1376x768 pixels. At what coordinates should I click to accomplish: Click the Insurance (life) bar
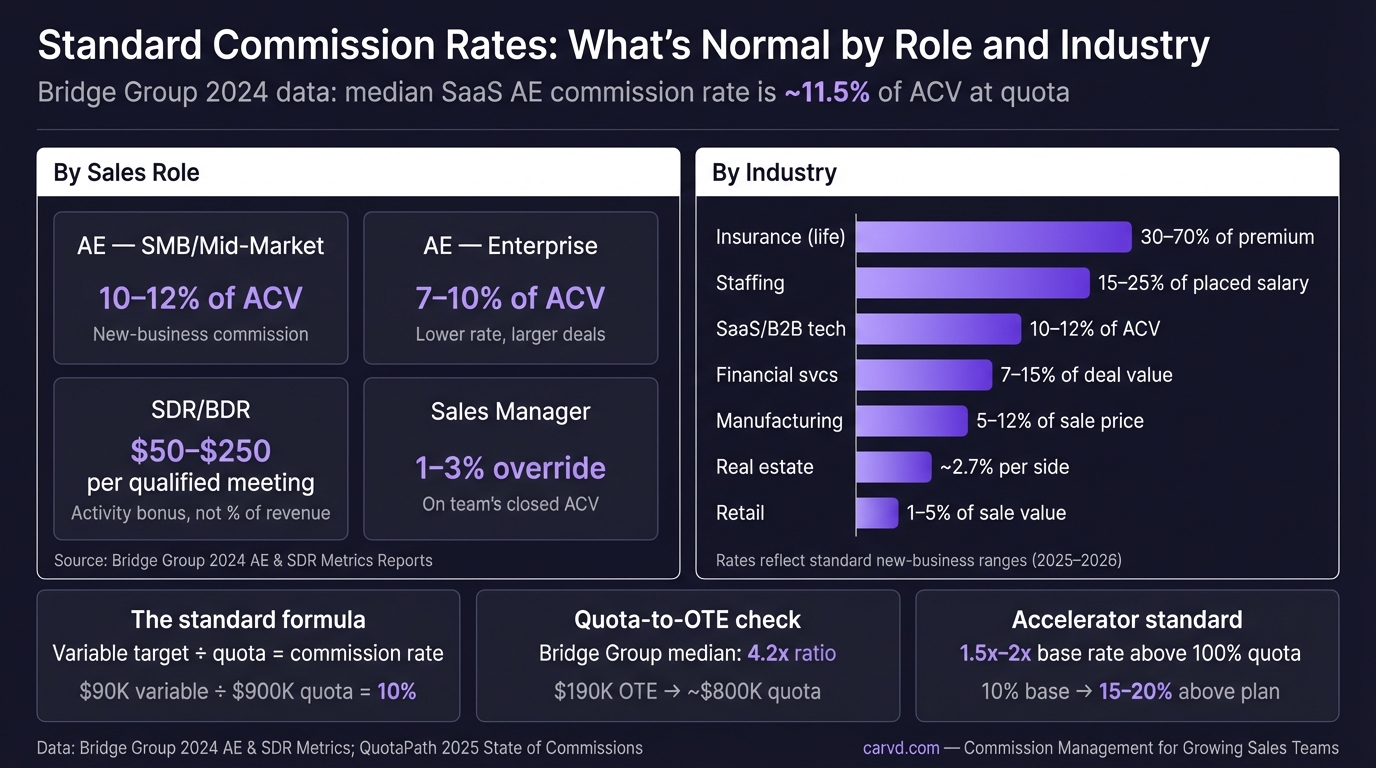[x=993, y=237]
